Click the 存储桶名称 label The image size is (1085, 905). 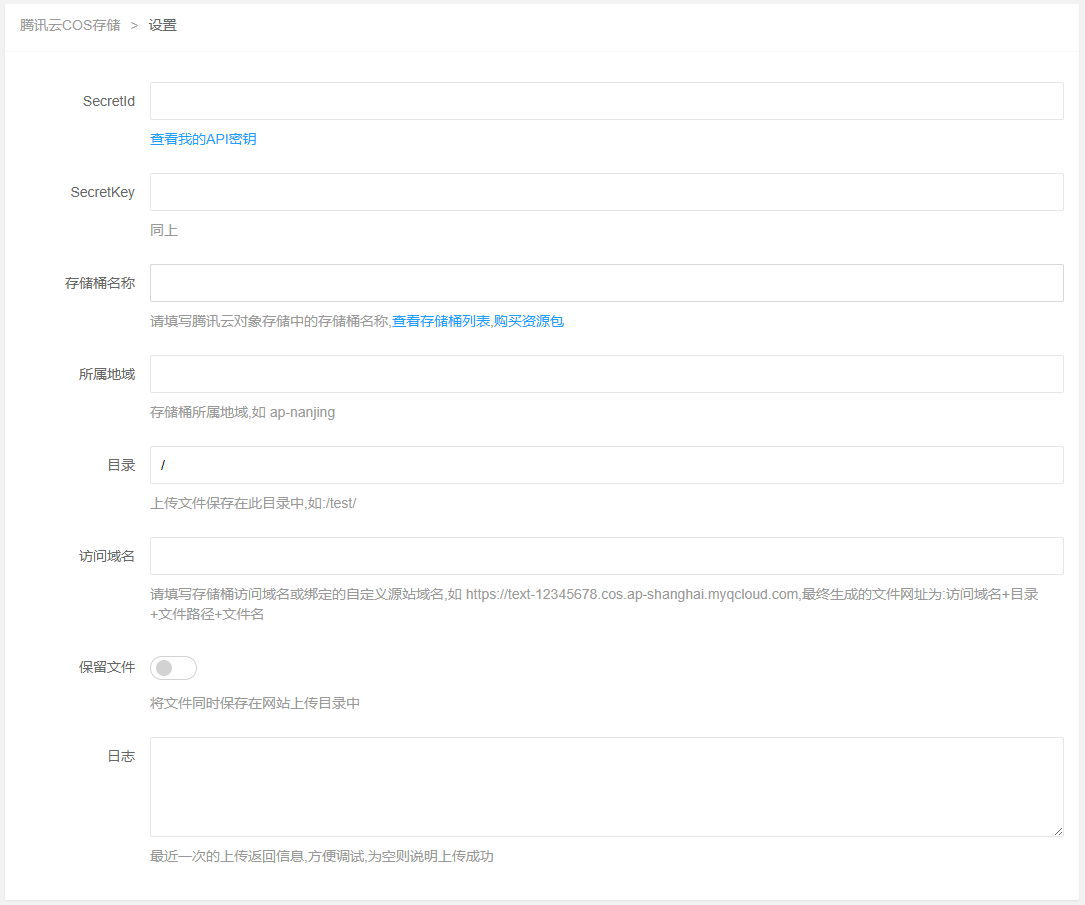[x=100, y=283]
